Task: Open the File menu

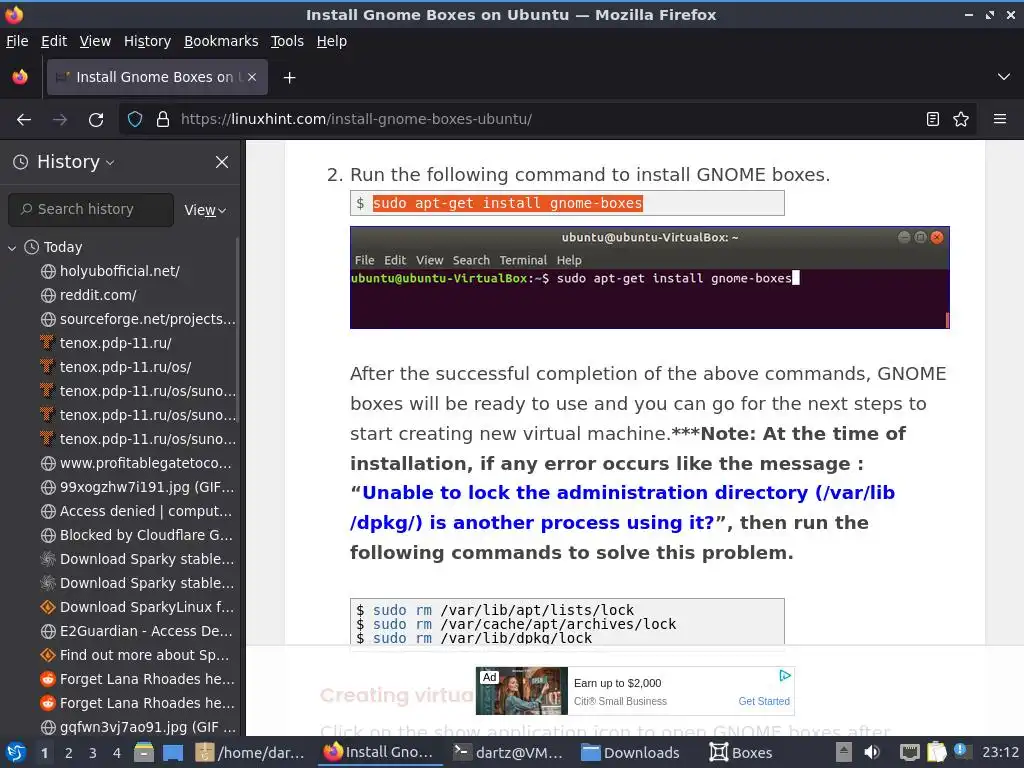Action: click(x=17, y=41)
